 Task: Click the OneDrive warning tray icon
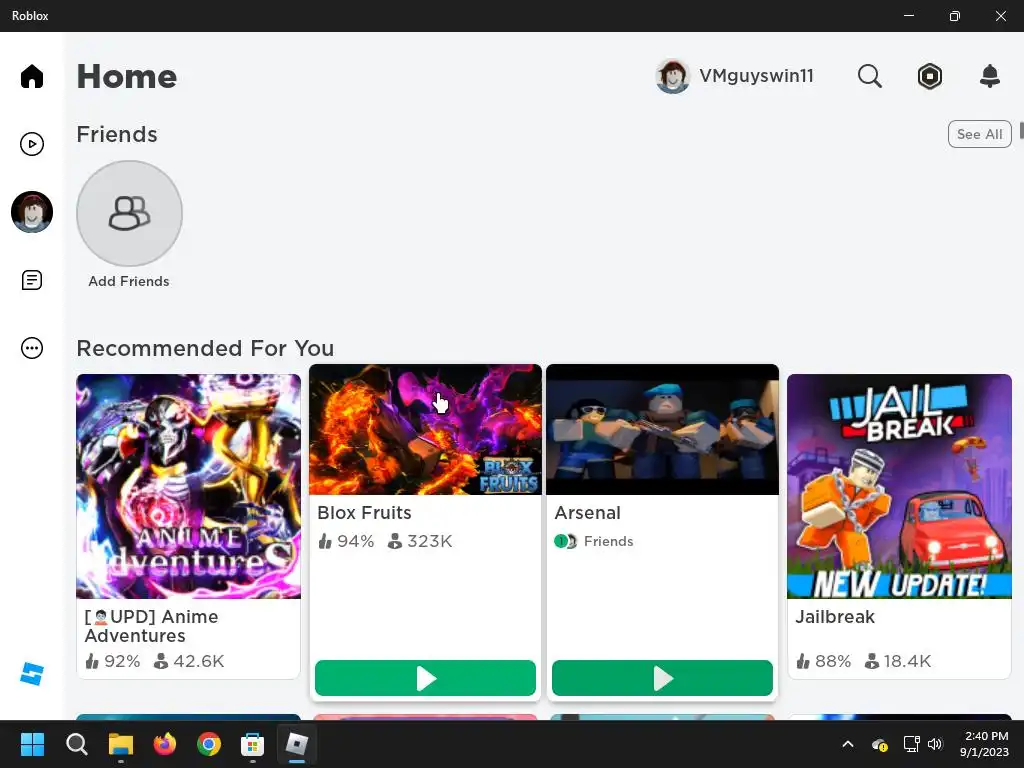coord(879,744)
